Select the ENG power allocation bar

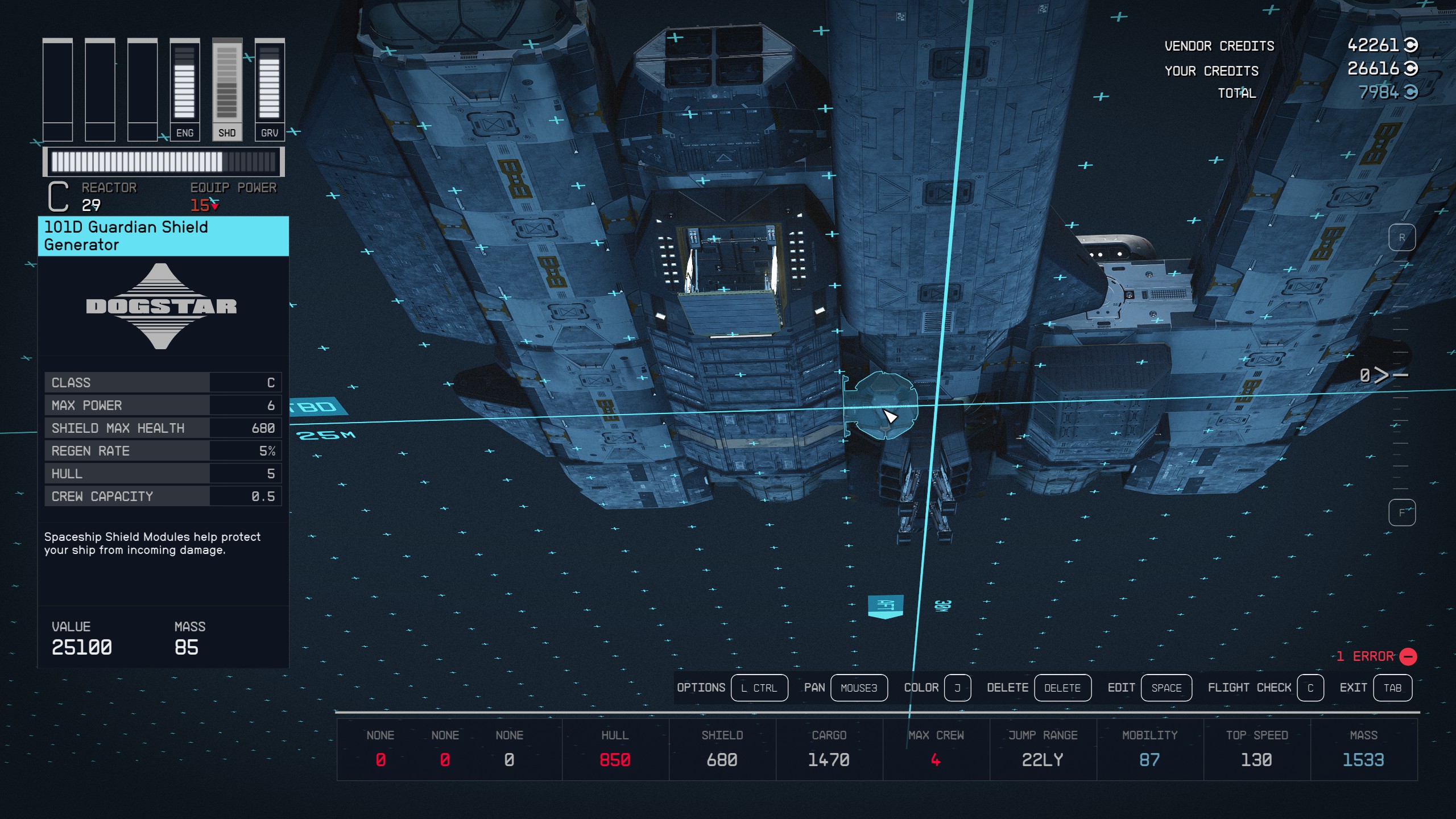point(184,89)
